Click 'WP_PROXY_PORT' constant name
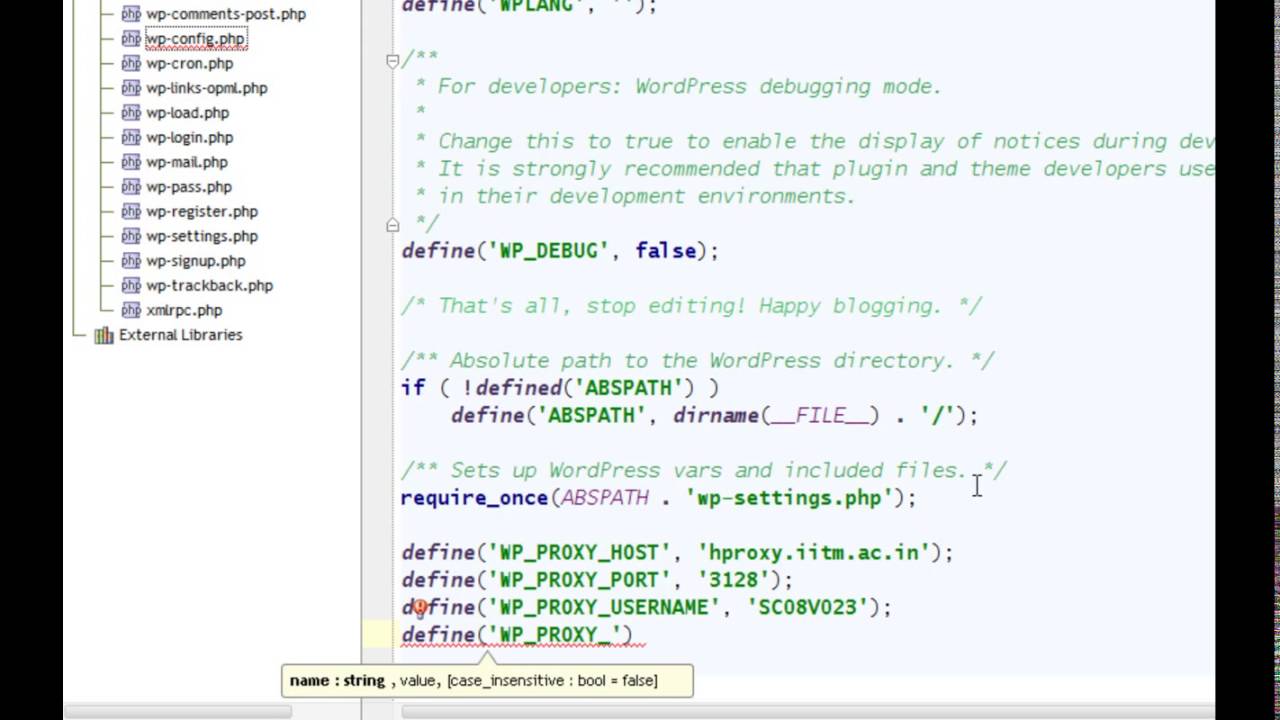1280x720 pixels. point(580,580)
